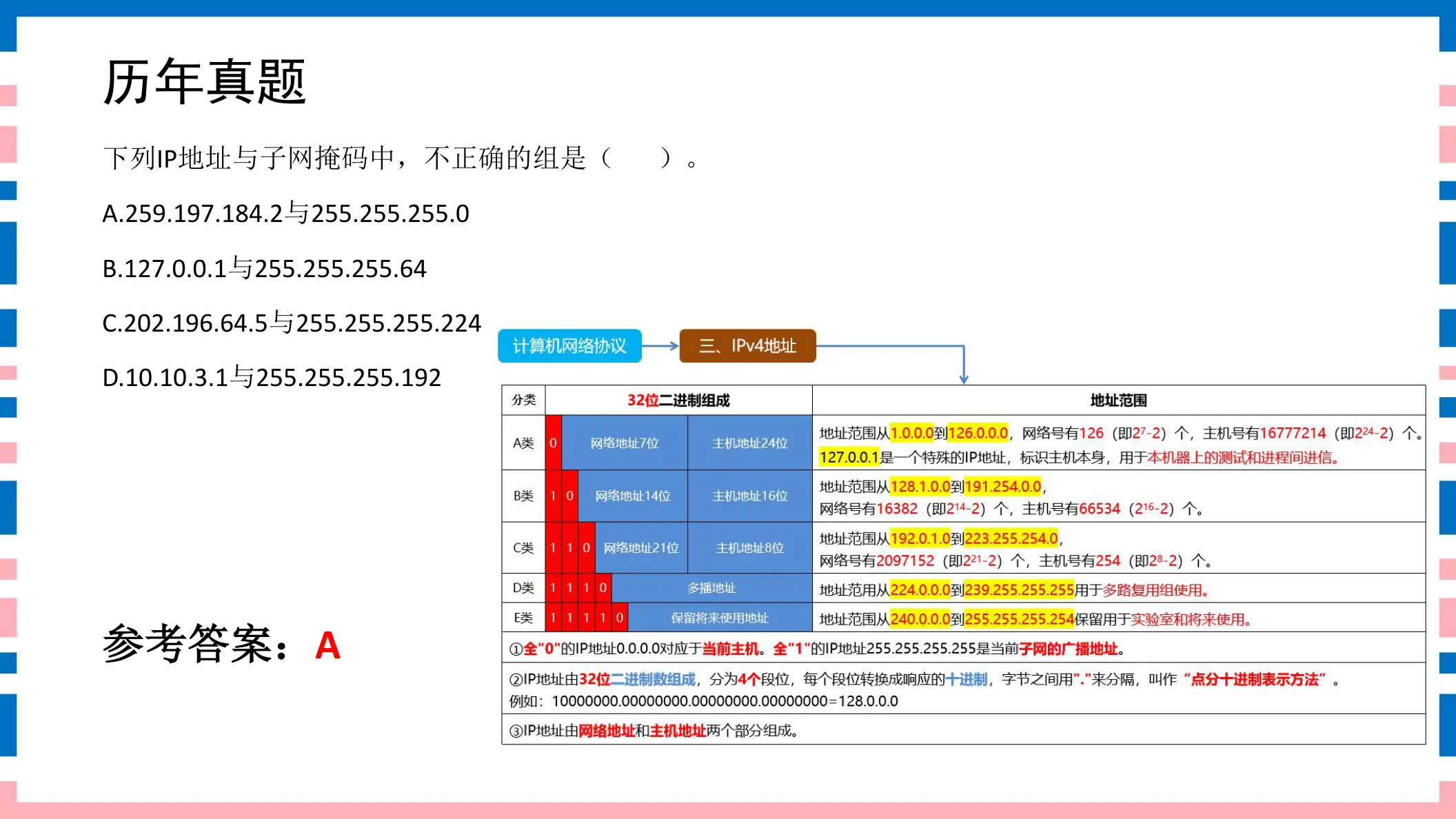
Task: Click the D类 row label
Action: pos(523,588)
